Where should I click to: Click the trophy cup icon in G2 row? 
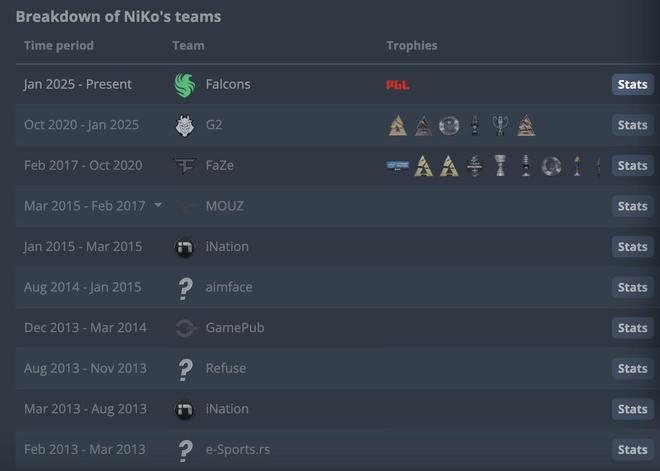coord(500,125)
